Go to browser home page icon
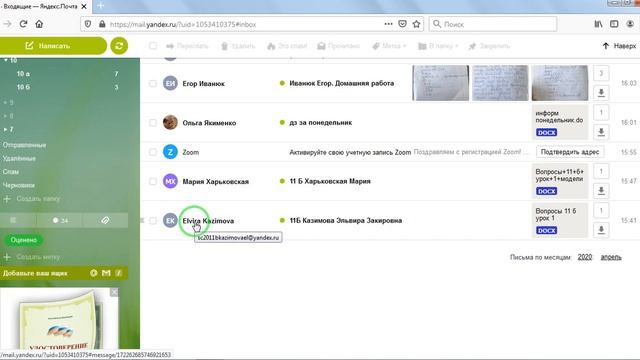Viewport: 640px width, 360px height. pos(39,24)
